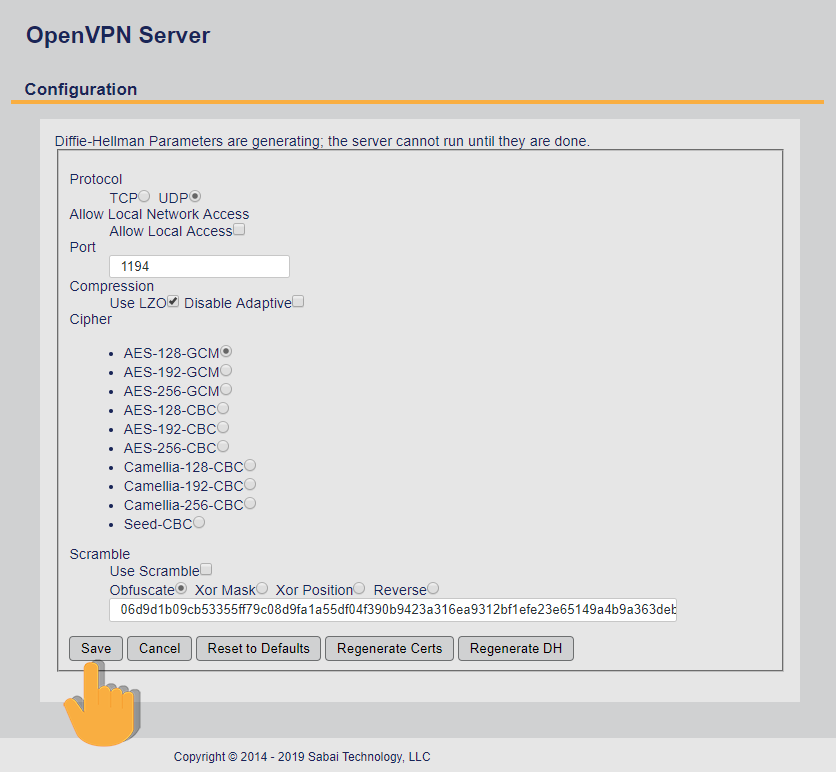Viewport: 836px width, 772px height.
Task: Enable the Use Scramble checkbox
Action: click(x=206, y=569)
